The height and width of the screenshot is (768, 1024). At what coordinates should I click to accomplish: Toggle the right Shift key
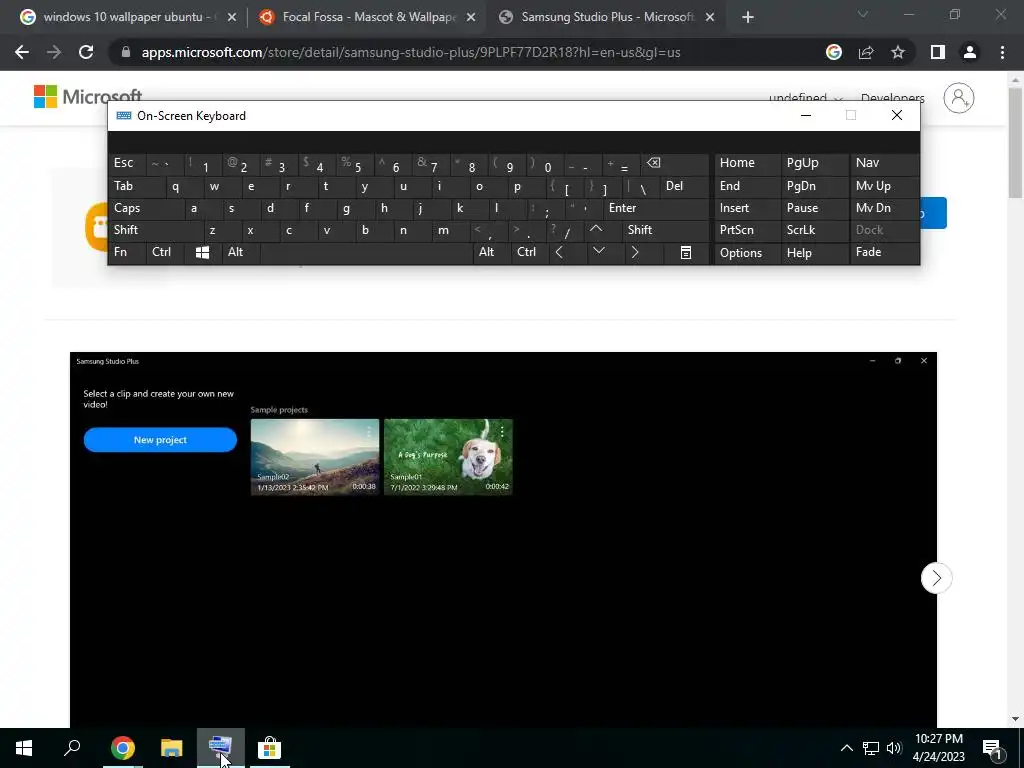(666, 230)
